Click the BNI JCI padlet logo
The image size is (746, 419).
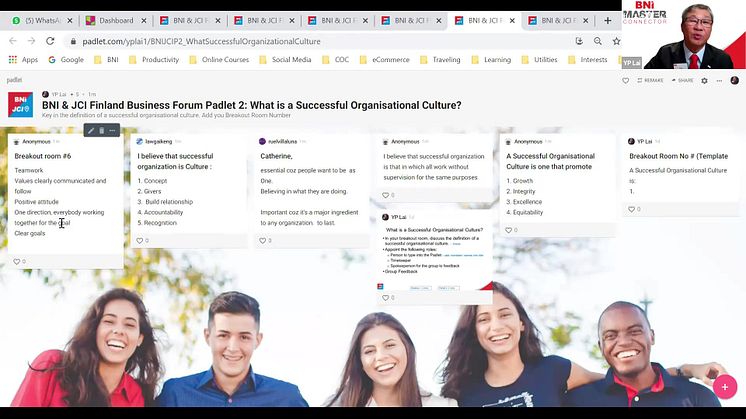point(20,104)
